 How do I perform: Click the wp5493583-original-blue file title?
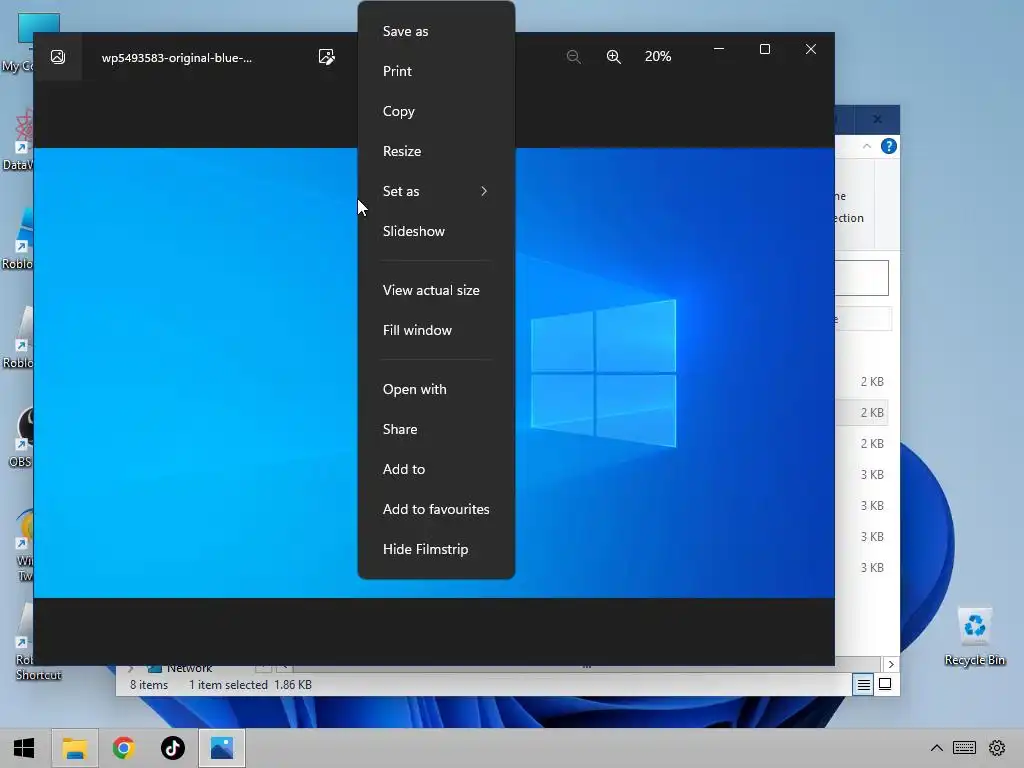(x=176, y=58)
